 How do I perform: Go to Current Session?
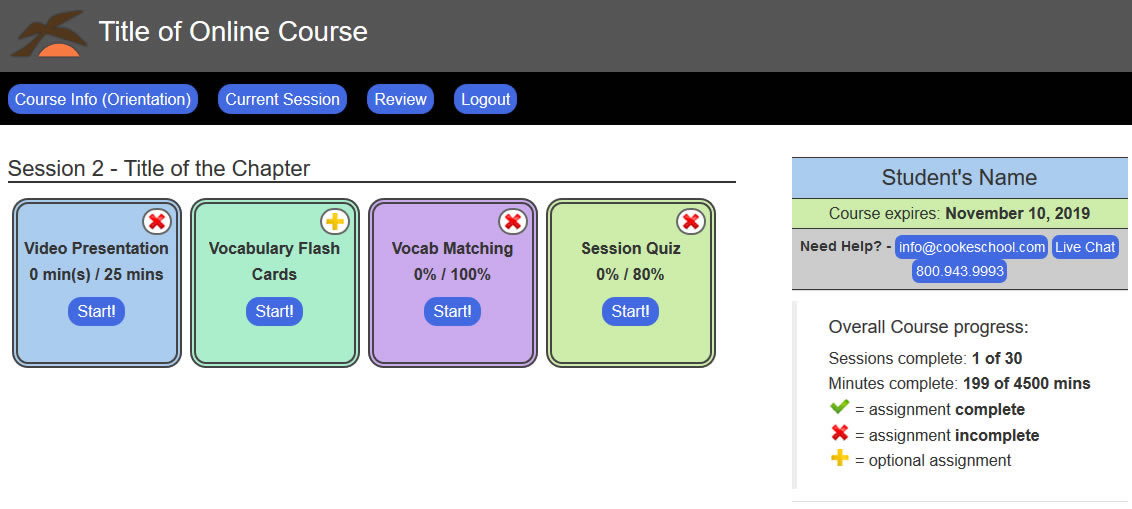click(x=282, y=99)
